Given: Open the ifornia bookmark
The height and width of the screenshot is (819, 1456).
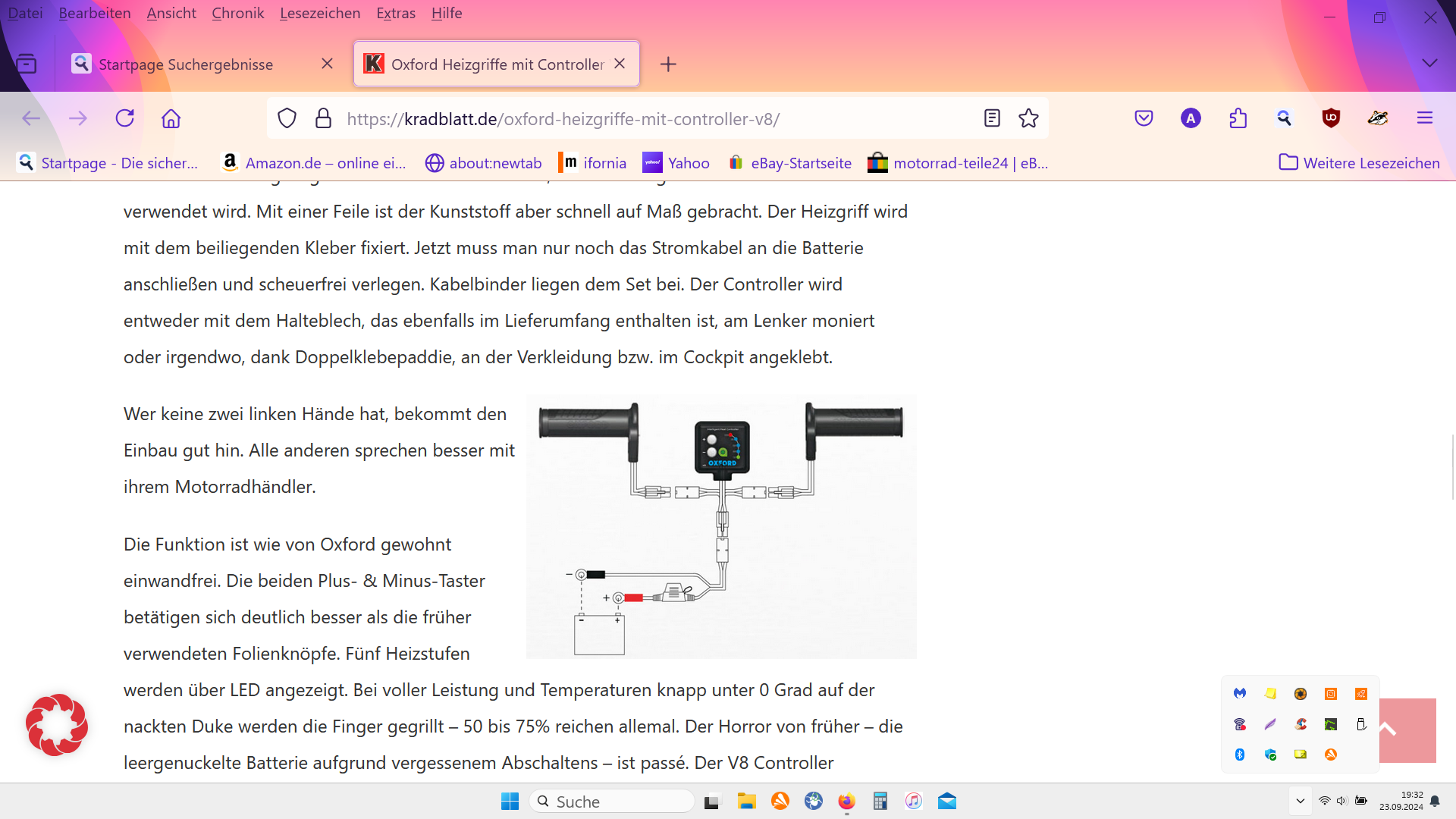Looking at the screenshot, I should click(592, 162).
